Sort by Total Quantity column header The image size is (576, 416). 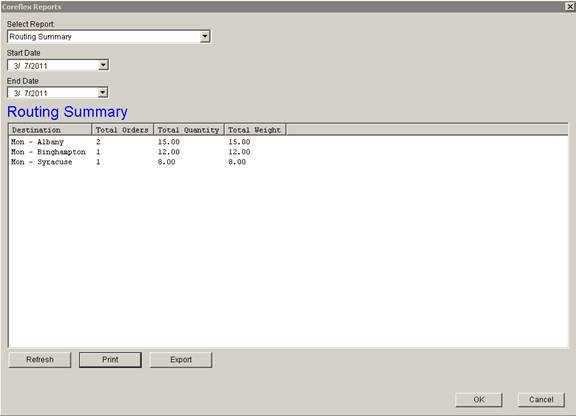pos(188,130)
